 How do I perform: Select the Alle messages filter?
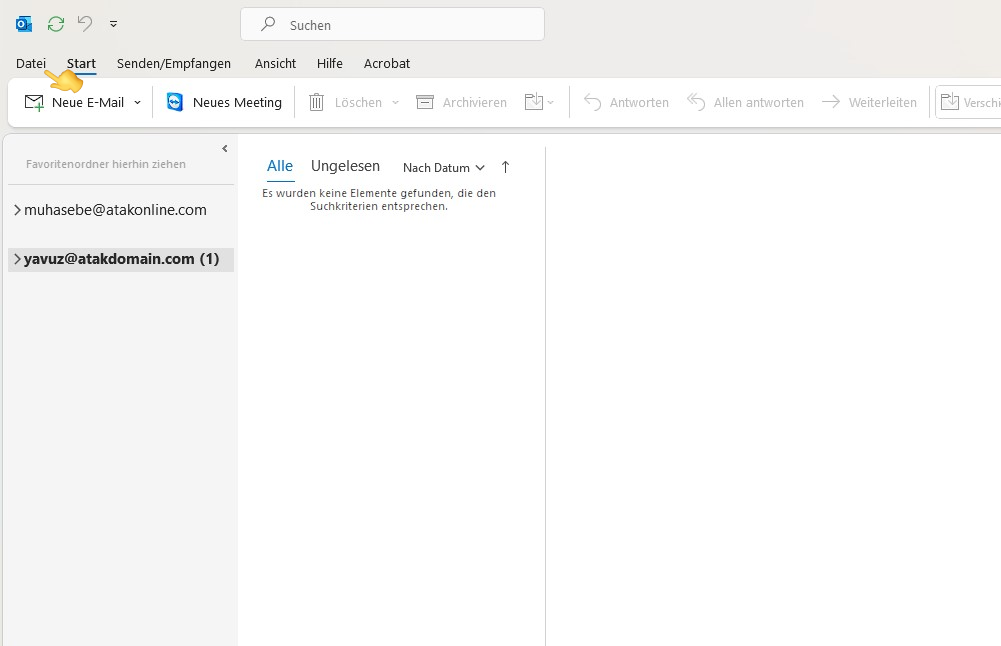[280, 166]
